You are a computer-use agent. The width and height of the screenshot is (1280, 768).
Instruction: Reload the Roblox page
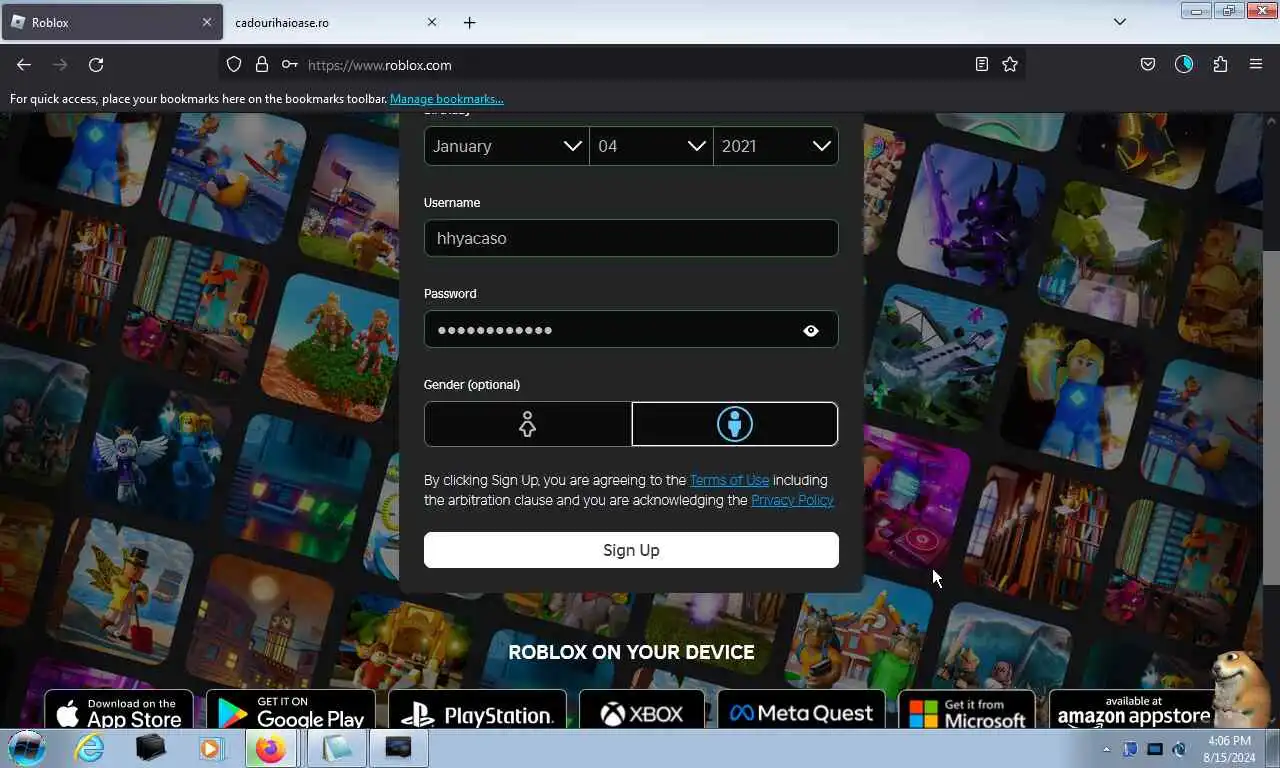pos(96,64)
